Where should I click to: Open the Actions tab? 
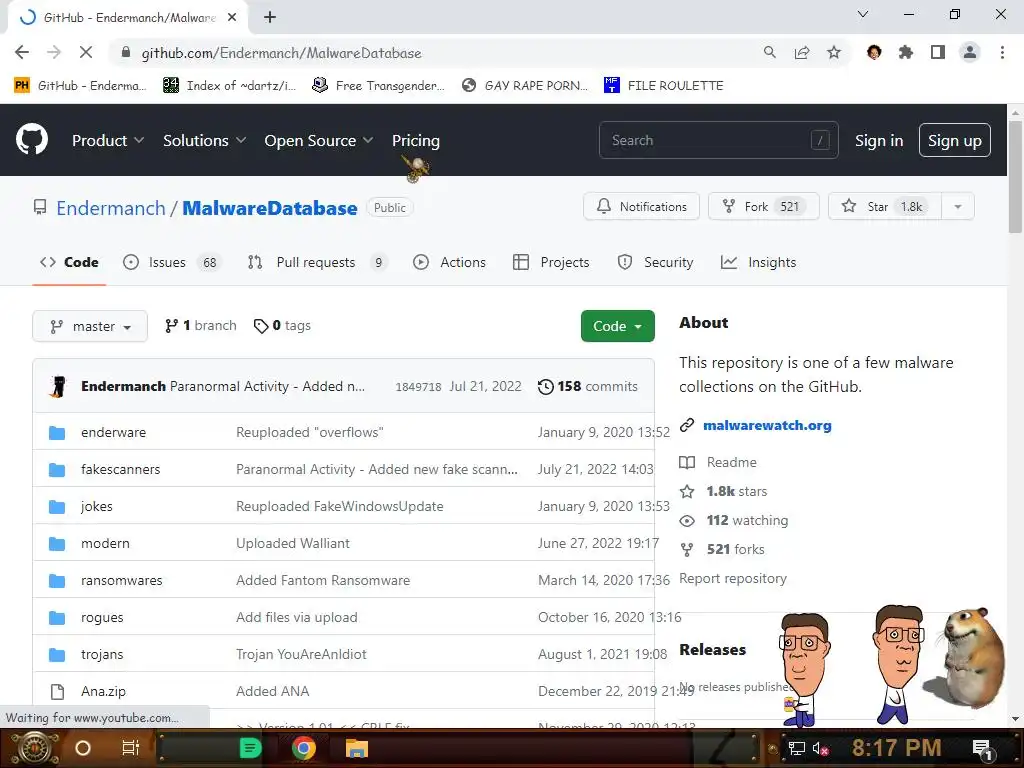click(449, 263)
